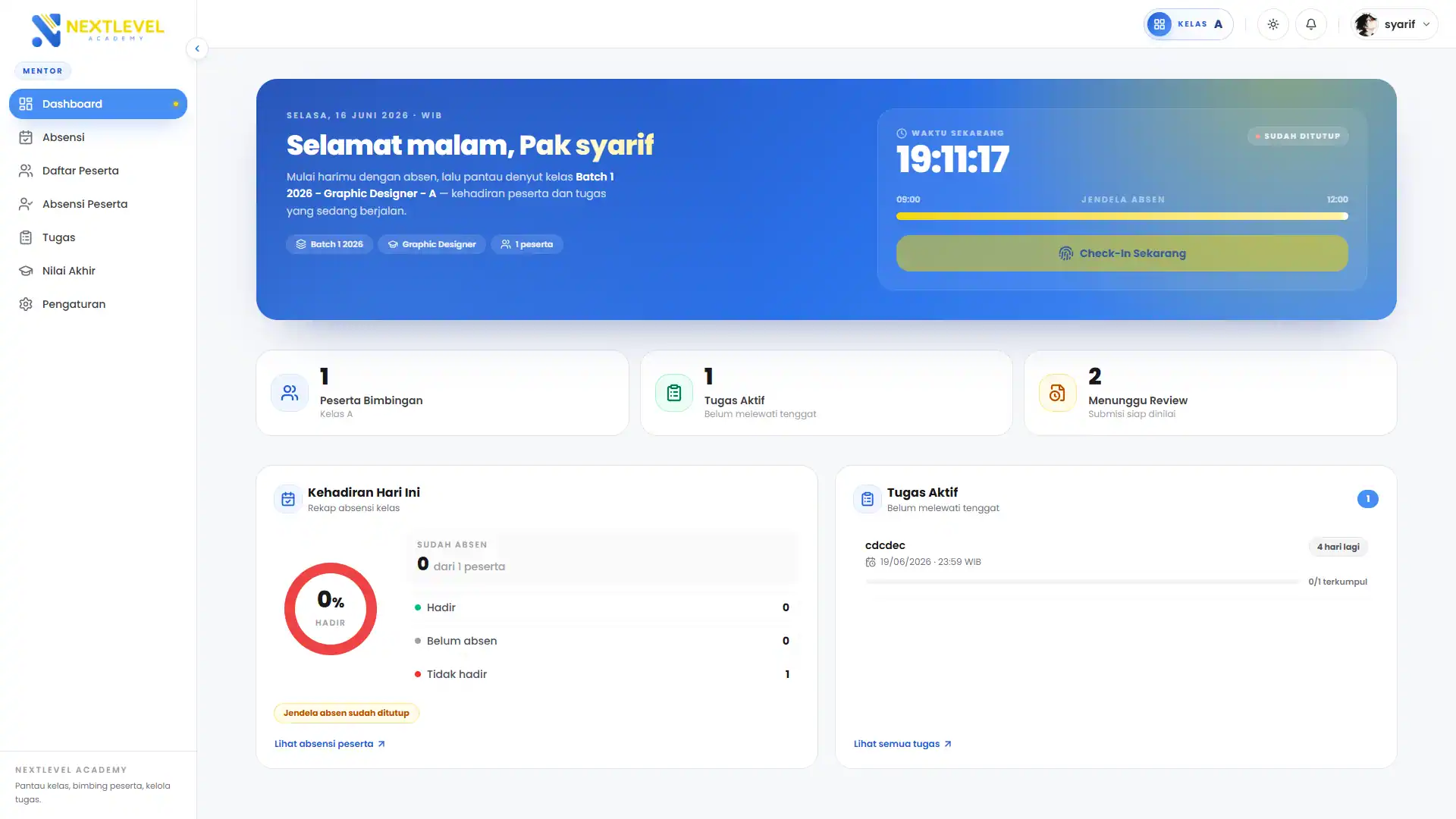Open the syarif user profile dropdown

click(1395, 24)
